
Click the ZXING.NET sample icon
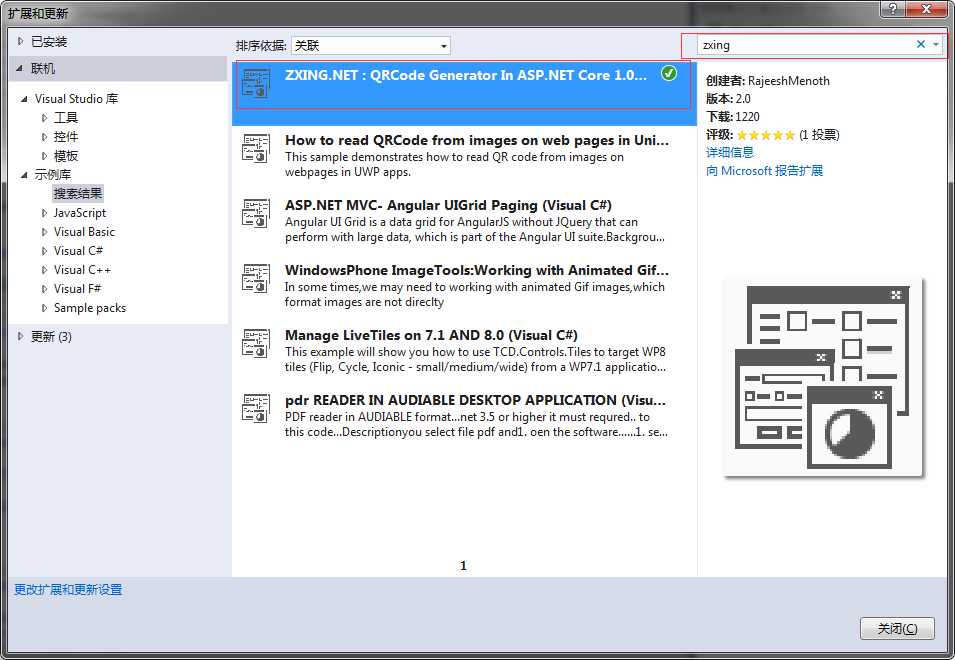click(256, 83)
